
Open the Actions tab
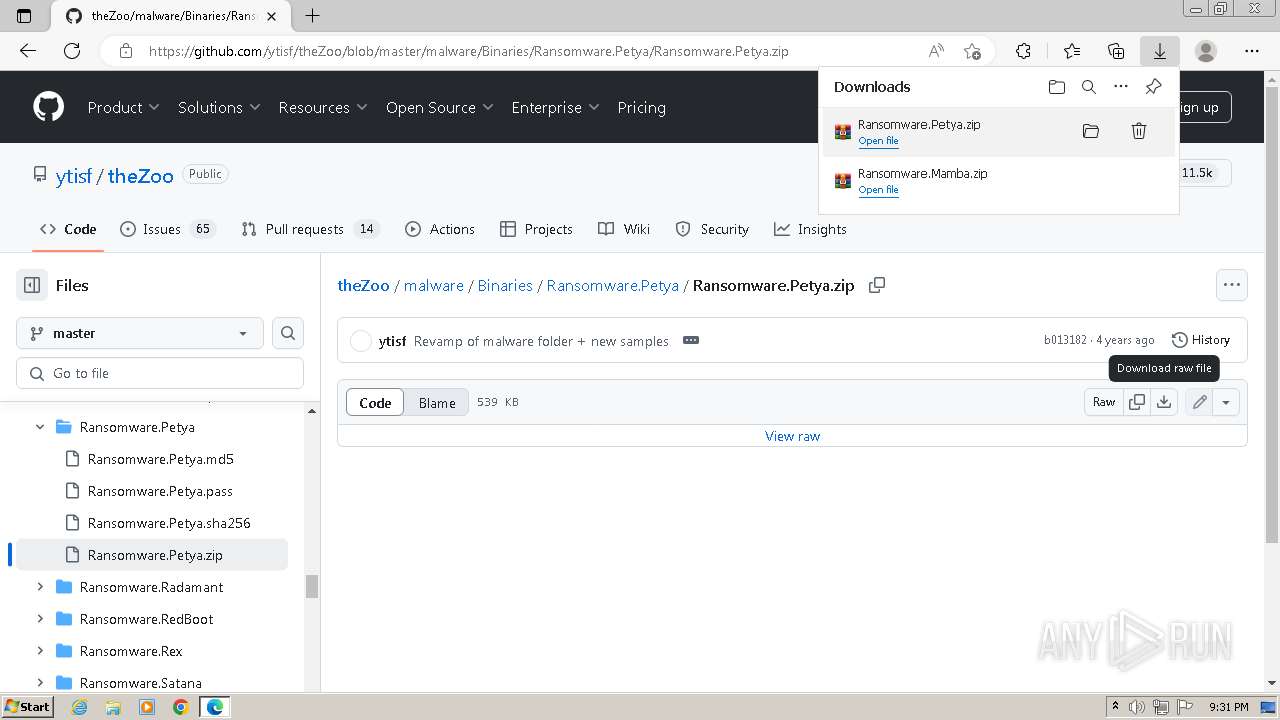pyautogui.click(x=440, y=229)
